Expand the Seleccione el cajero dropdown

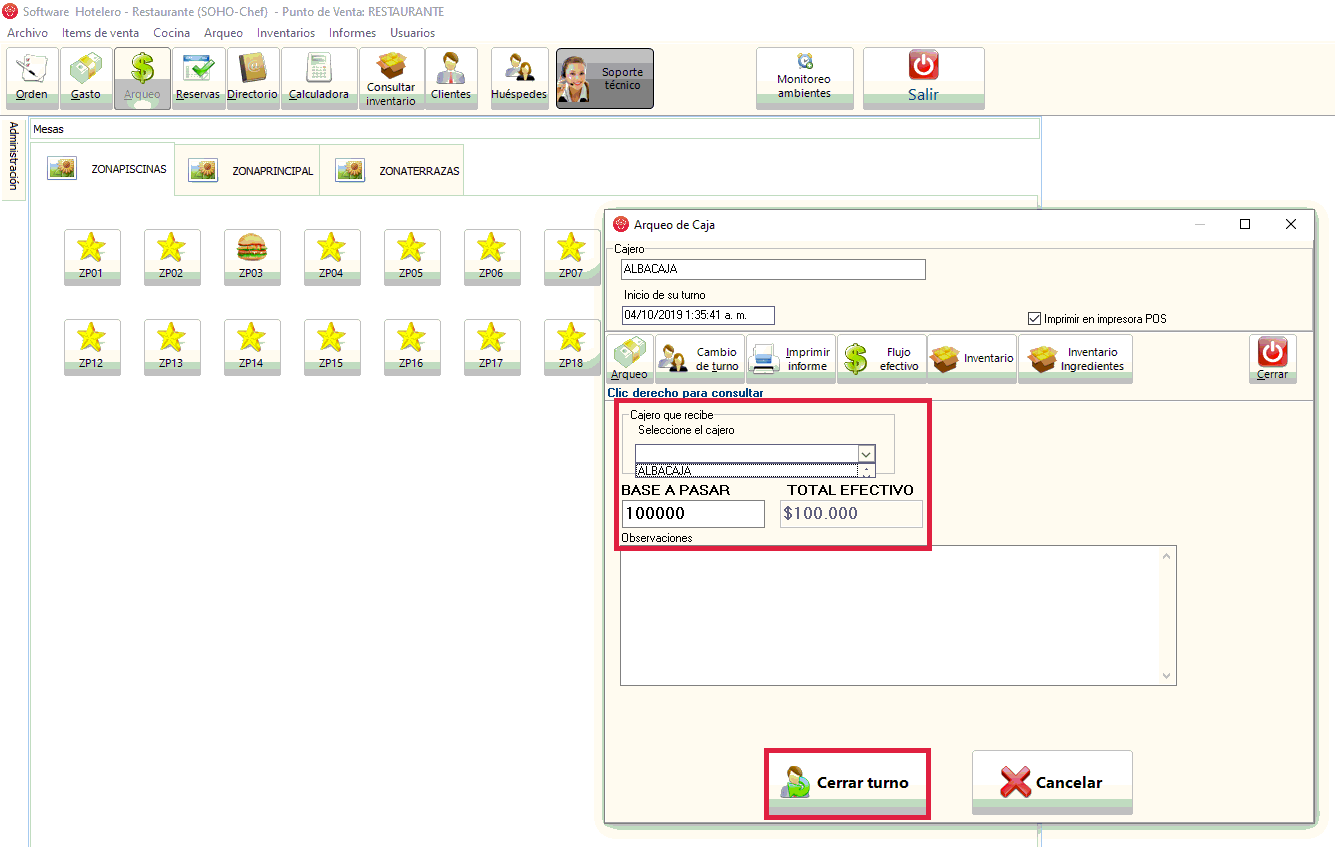(x=866, y=454)
